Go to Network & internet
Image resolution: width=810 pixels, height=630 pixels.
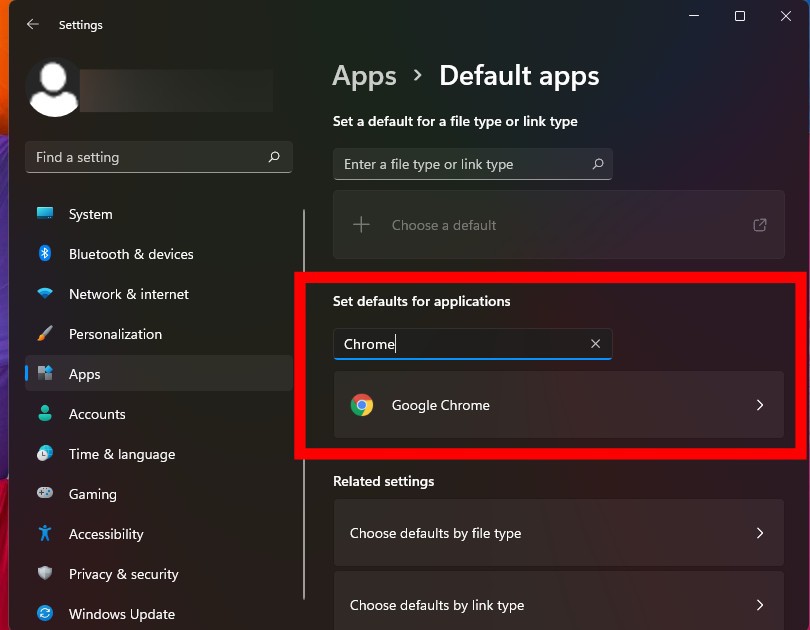point(159,294)
